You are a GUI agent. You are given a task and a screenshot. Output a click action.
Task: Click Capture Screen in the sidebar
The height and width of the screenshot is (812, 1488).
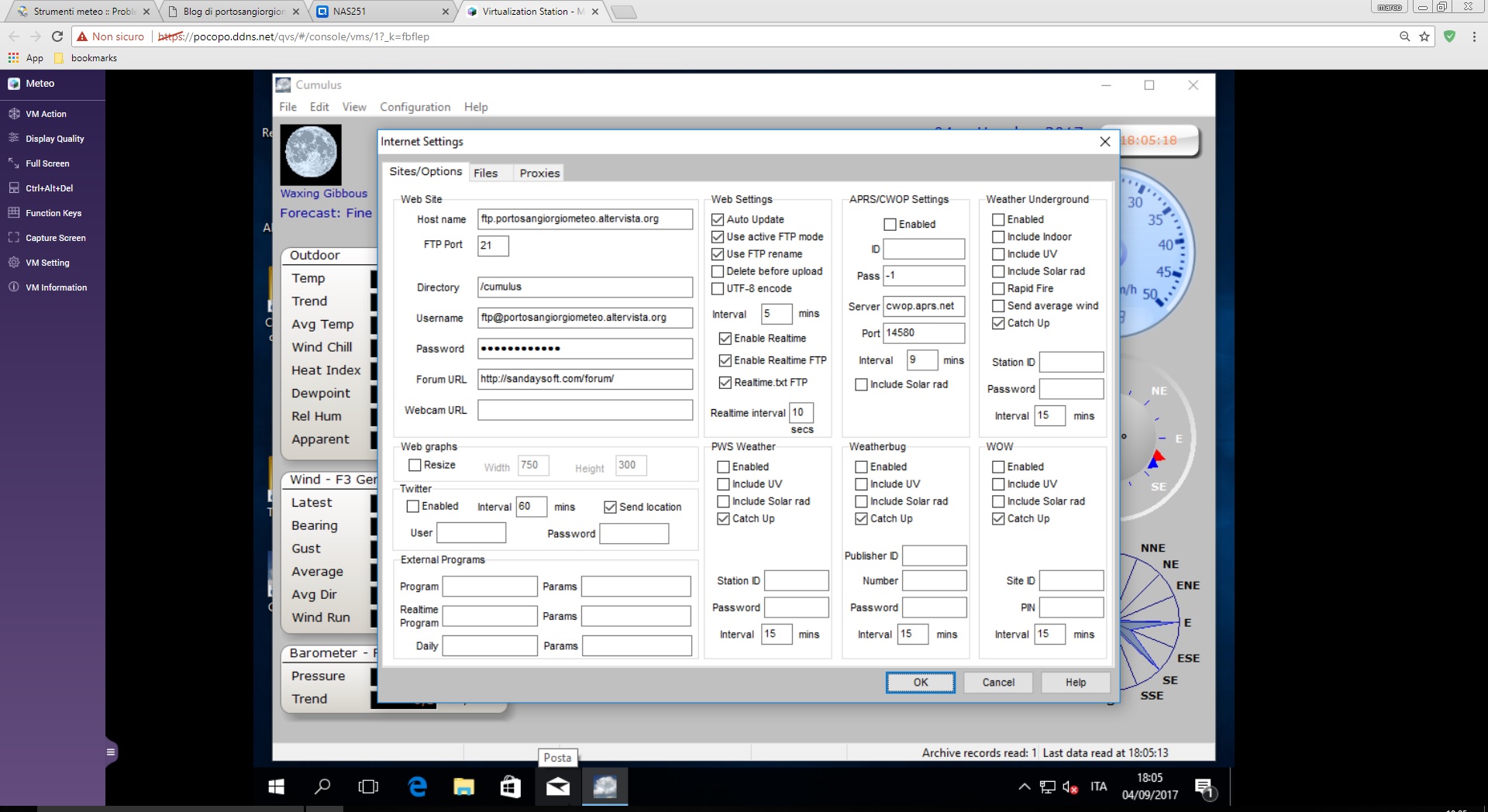click(x=55, y=238)
